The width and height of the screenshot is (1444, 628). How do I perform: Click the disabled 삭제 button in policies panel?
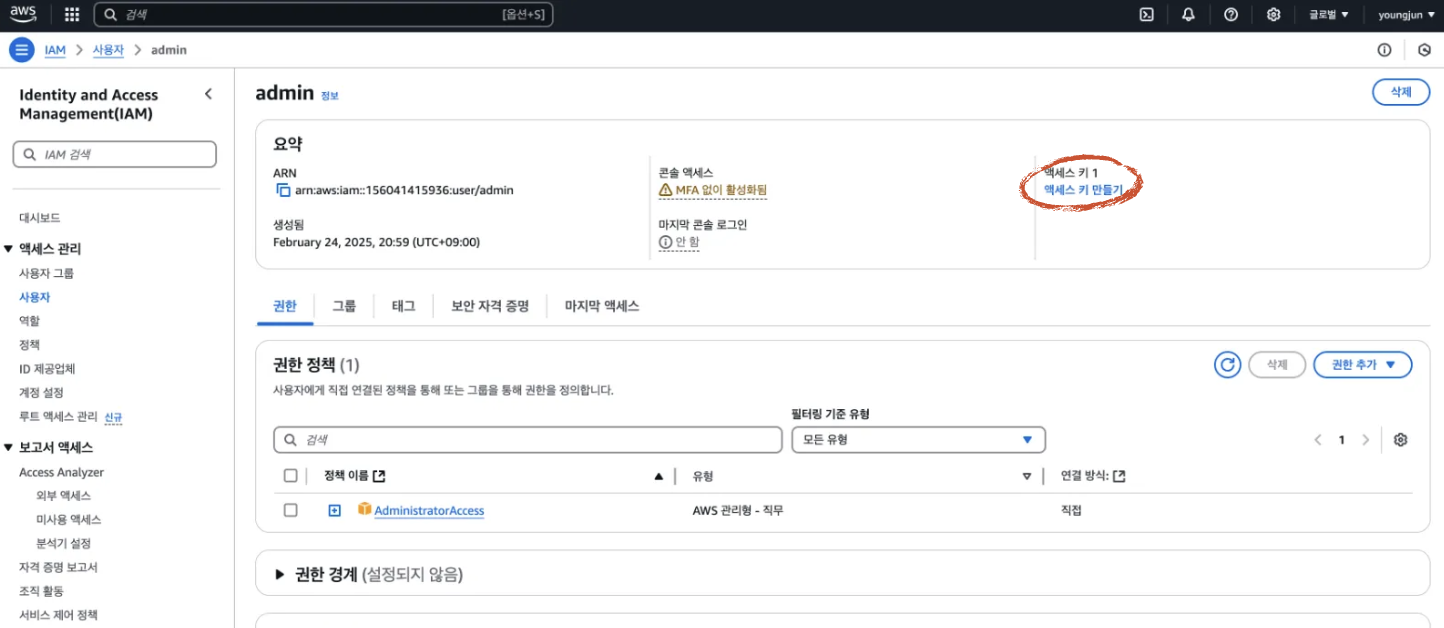[x=1277, y=365]
